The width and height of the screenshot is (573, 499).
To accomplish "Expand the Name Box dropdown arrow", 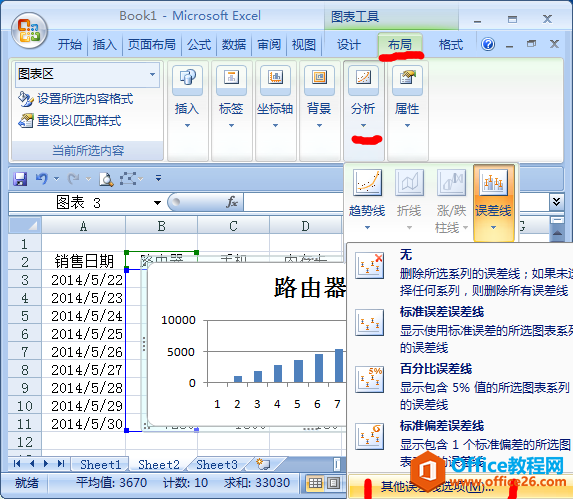I will pos(158,203).
